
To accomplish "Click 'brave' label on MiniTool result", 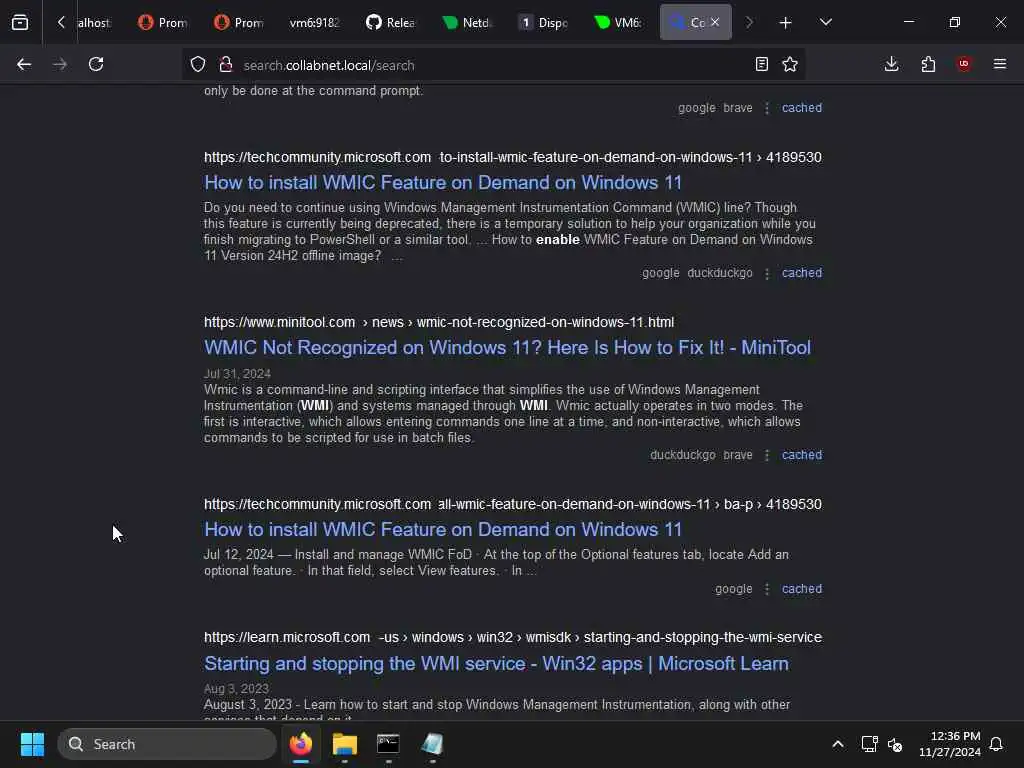I will 738,455.
